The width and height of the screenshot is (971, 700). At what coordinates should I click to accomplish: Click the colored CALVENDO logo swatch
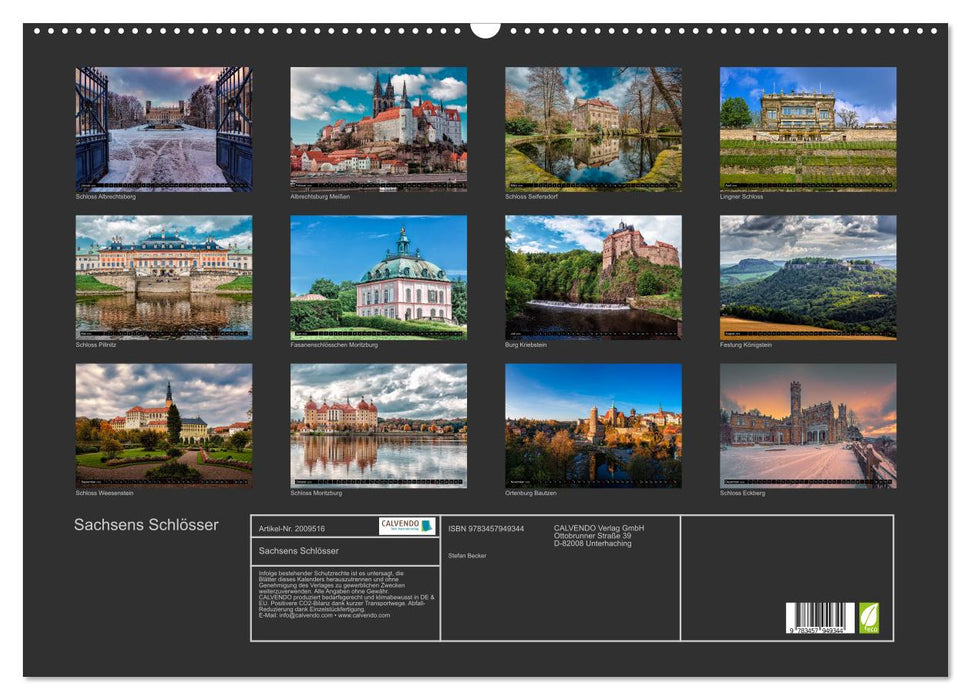click(427, 525)
